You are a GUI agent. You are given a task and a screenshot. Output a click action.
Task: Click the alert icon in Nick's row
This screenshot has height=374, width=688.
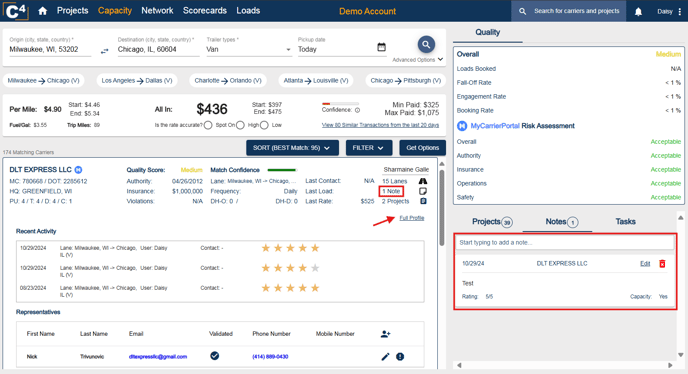point(400,356)
